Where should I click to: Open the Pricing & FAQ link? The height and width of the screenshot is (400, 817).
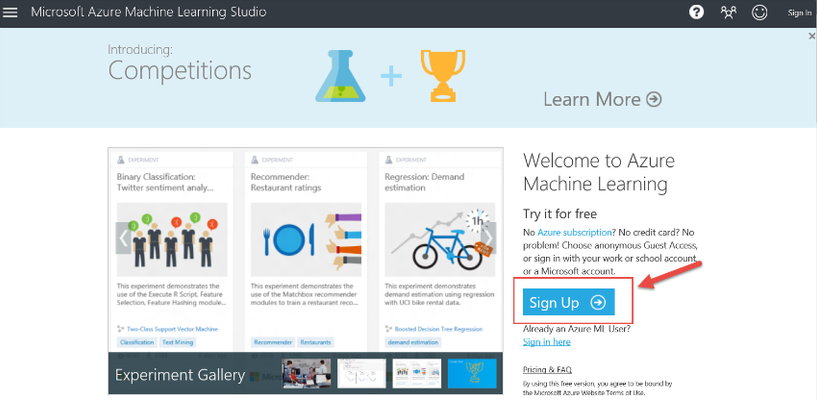click(547, 370)
